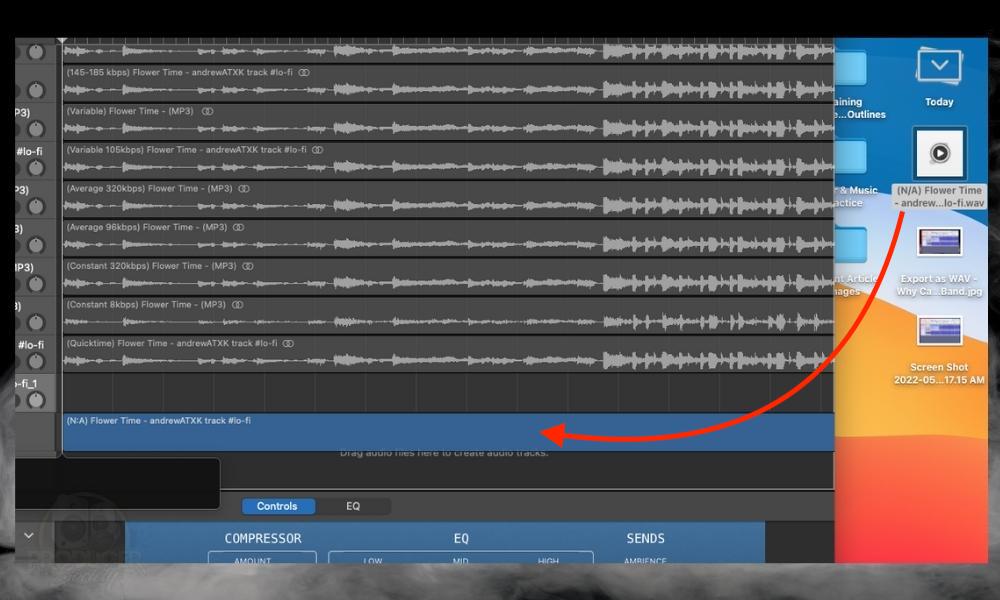Click the "Today" stack label on desktop
This screenshot has width=1000, height=600.
939,102
